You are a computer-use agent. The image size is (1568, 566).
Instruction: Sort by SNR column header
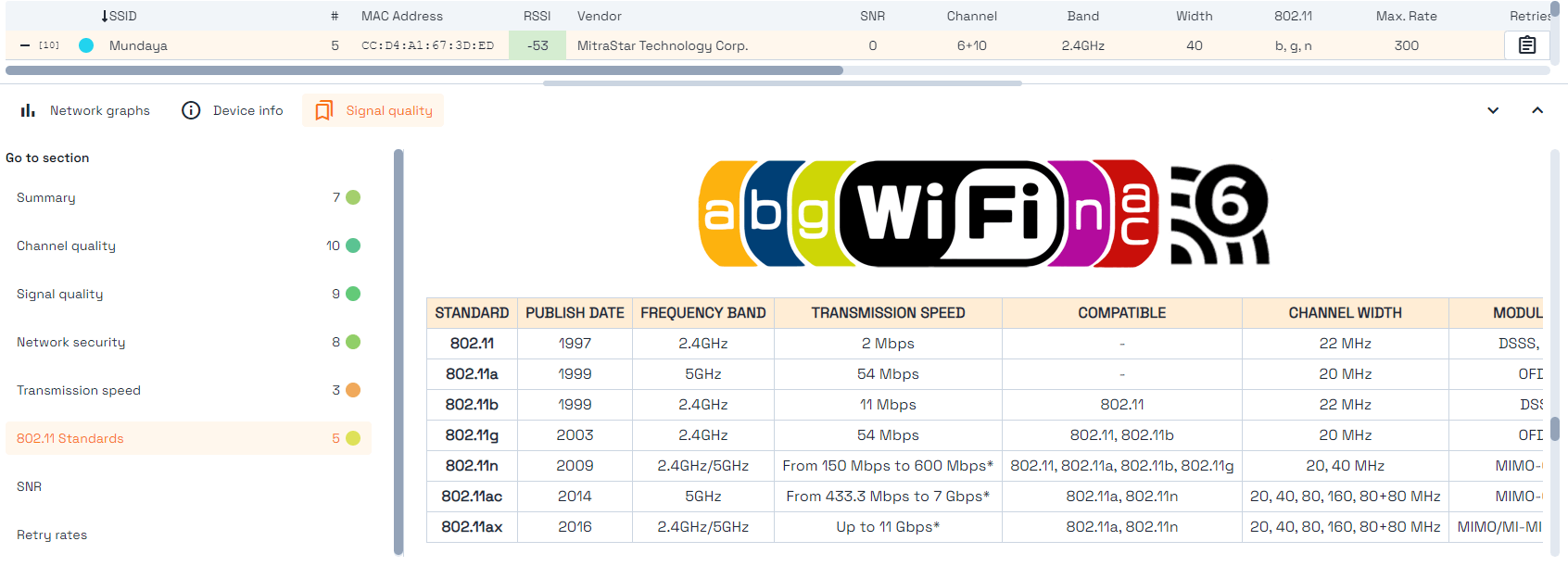click(x=873, y=16)
